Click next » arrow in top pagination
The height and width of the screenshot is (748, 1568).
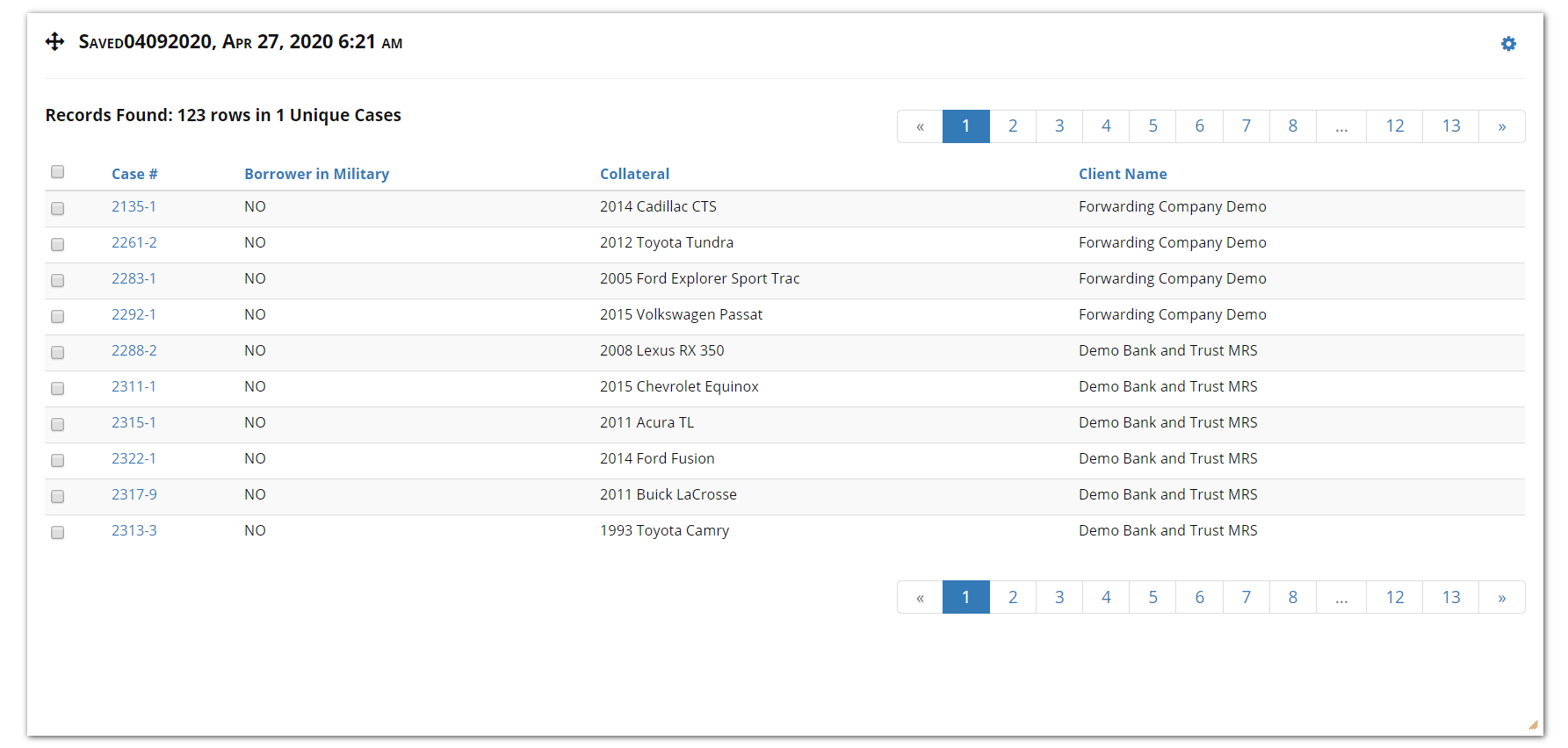pyautogui.click(x=1502, y=126)
